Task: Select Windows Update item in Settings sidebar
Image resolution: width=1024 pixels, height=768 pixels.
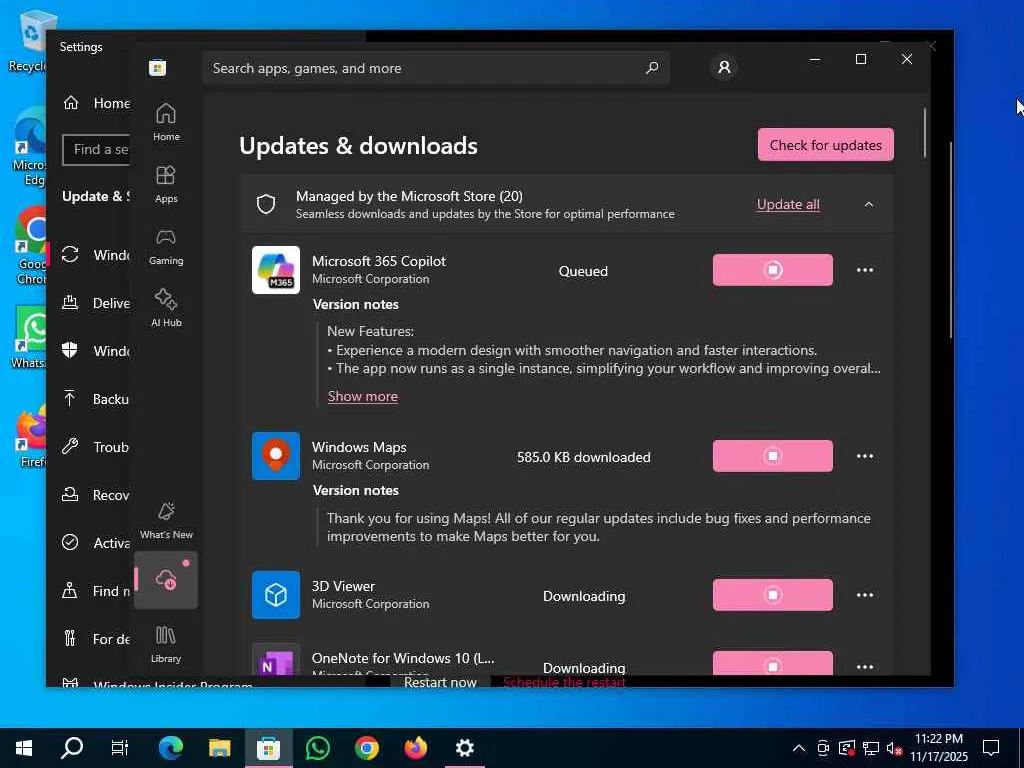Action: click(95, 255)
